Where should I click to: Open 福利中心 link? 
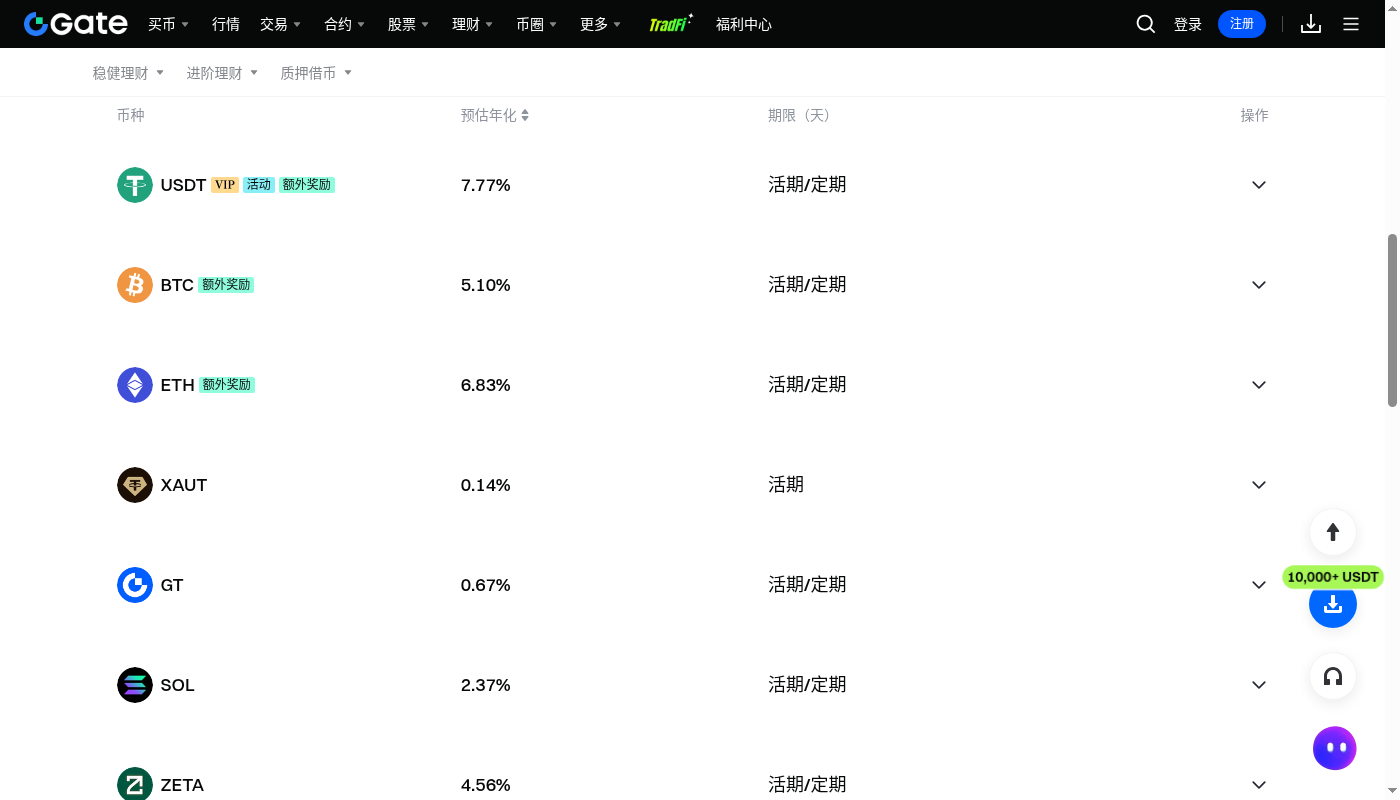pos(744,24)
